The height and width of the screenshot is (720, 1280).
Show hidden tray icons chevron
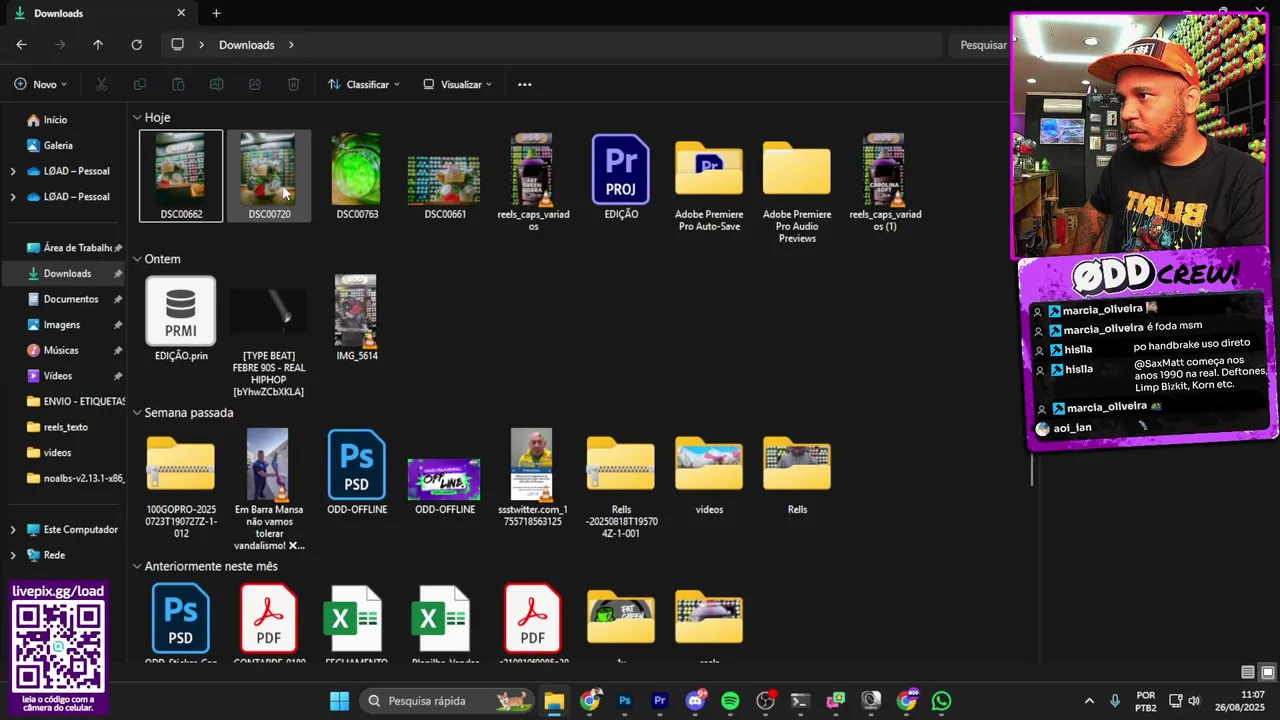[1089, 701]
